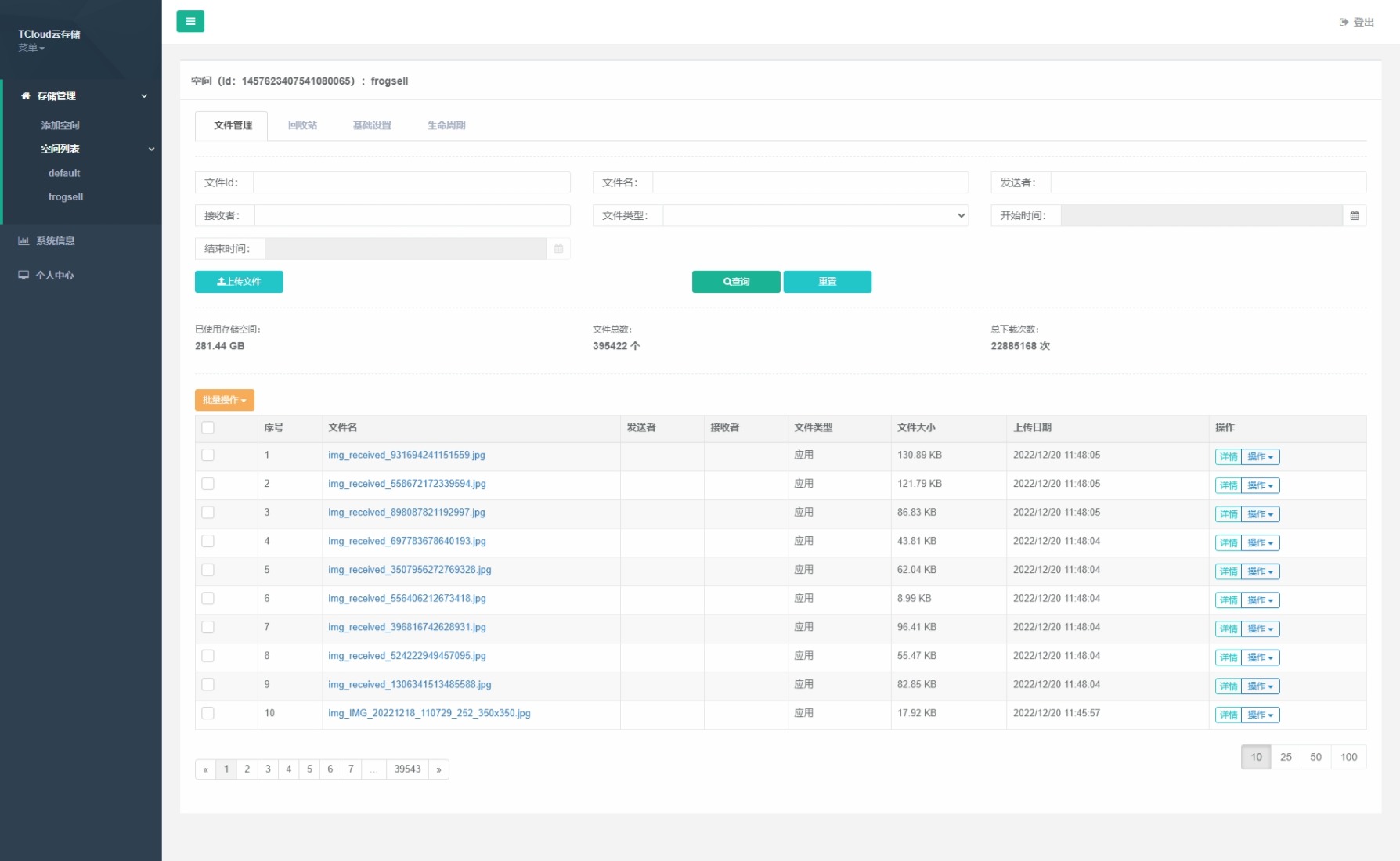Open file img_received_558672172339594.jpg link
The width and height of the screenshot is (1400, 861).
407,484
